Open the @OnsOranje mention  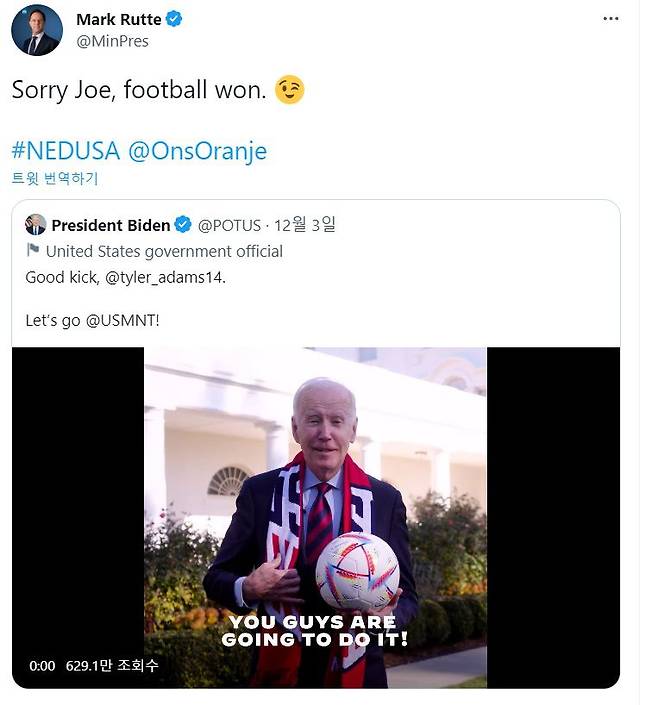(x=199, y=151)
